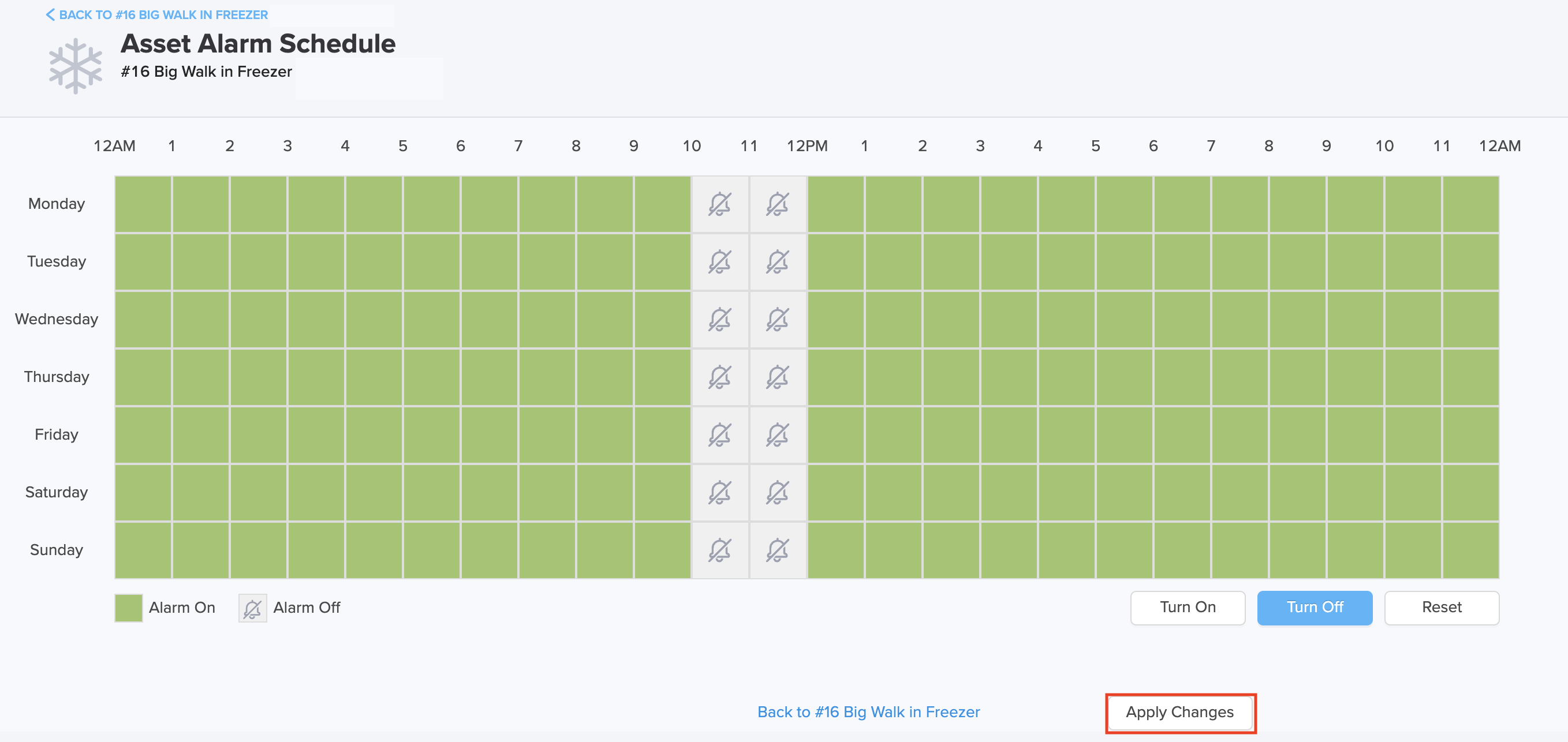
Task: Click the snowflake freezer asset icon
Action: 76,66
